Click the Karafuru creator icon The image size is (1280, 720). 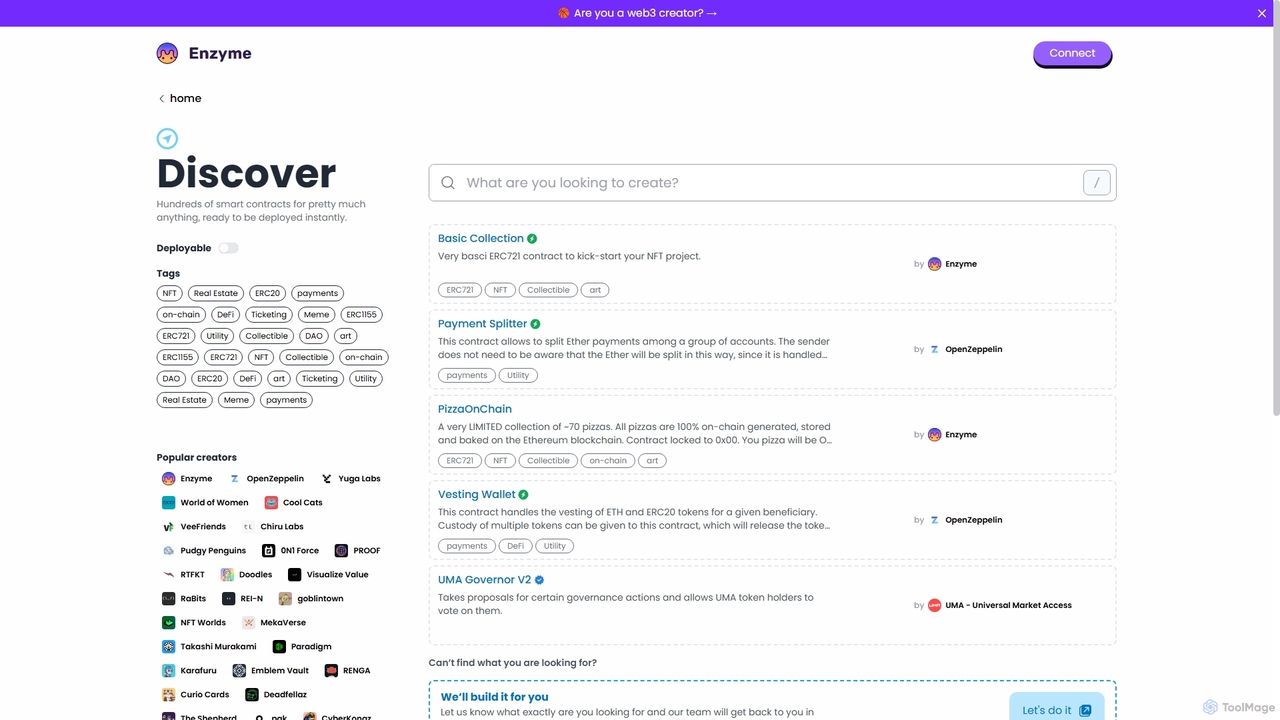click(169, 671)
